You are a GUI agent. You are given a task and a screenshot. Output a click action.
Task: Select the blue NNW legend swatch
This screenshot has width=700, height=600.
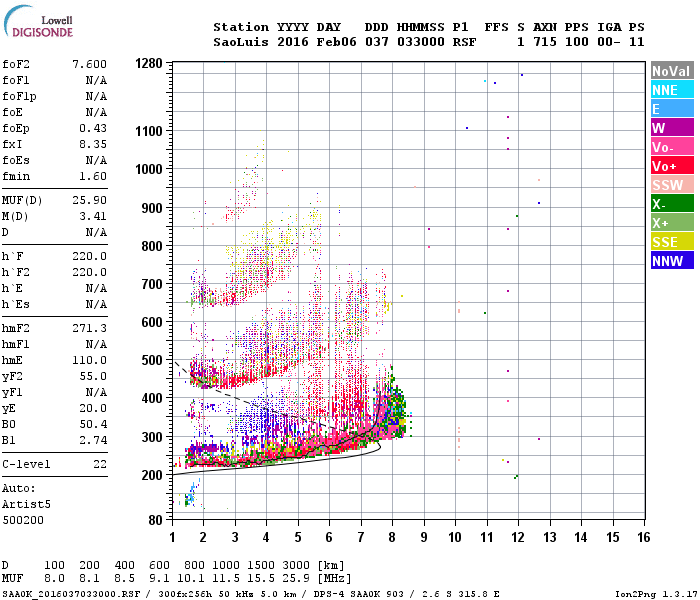672,261
